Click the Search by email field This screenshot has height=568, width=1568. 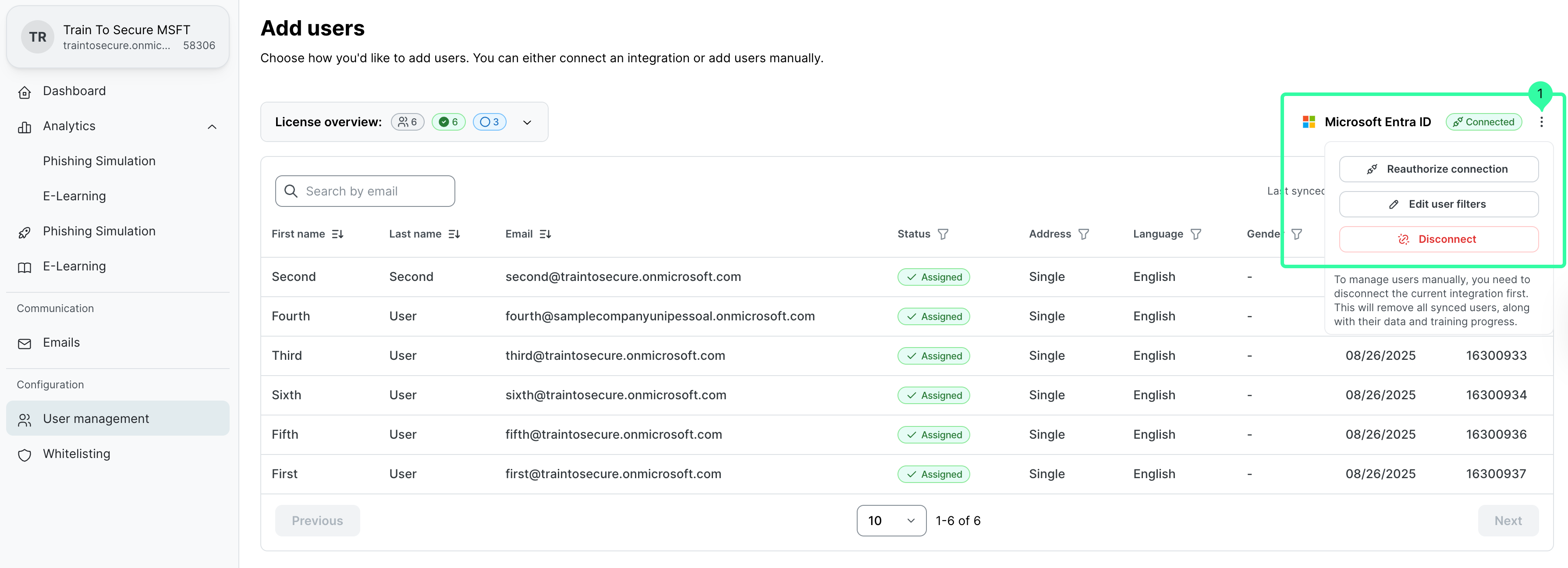tap(365, 191)
